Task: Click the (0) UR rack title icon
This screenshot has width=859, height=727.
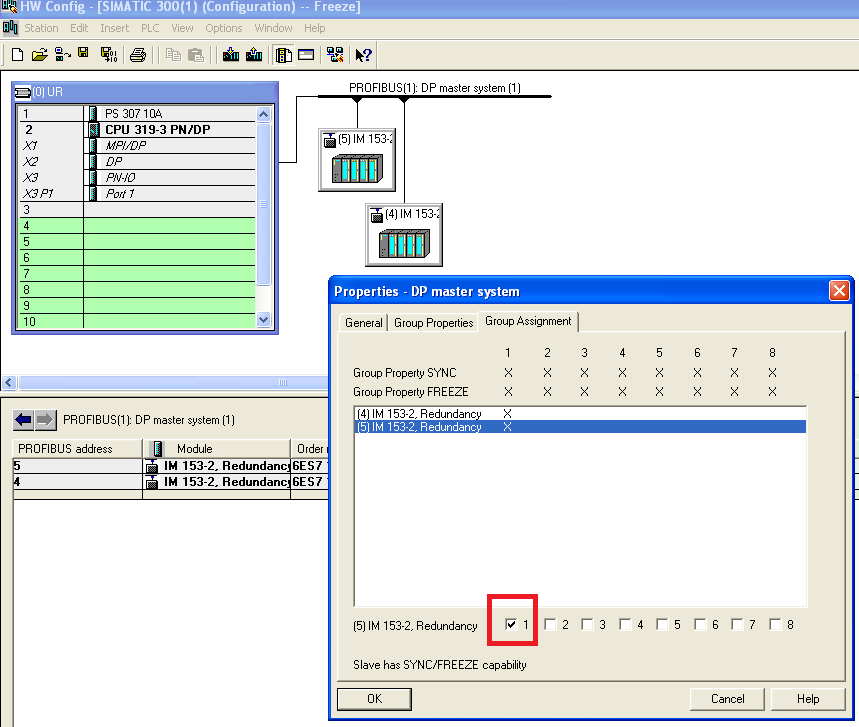Action: (22, 92)
